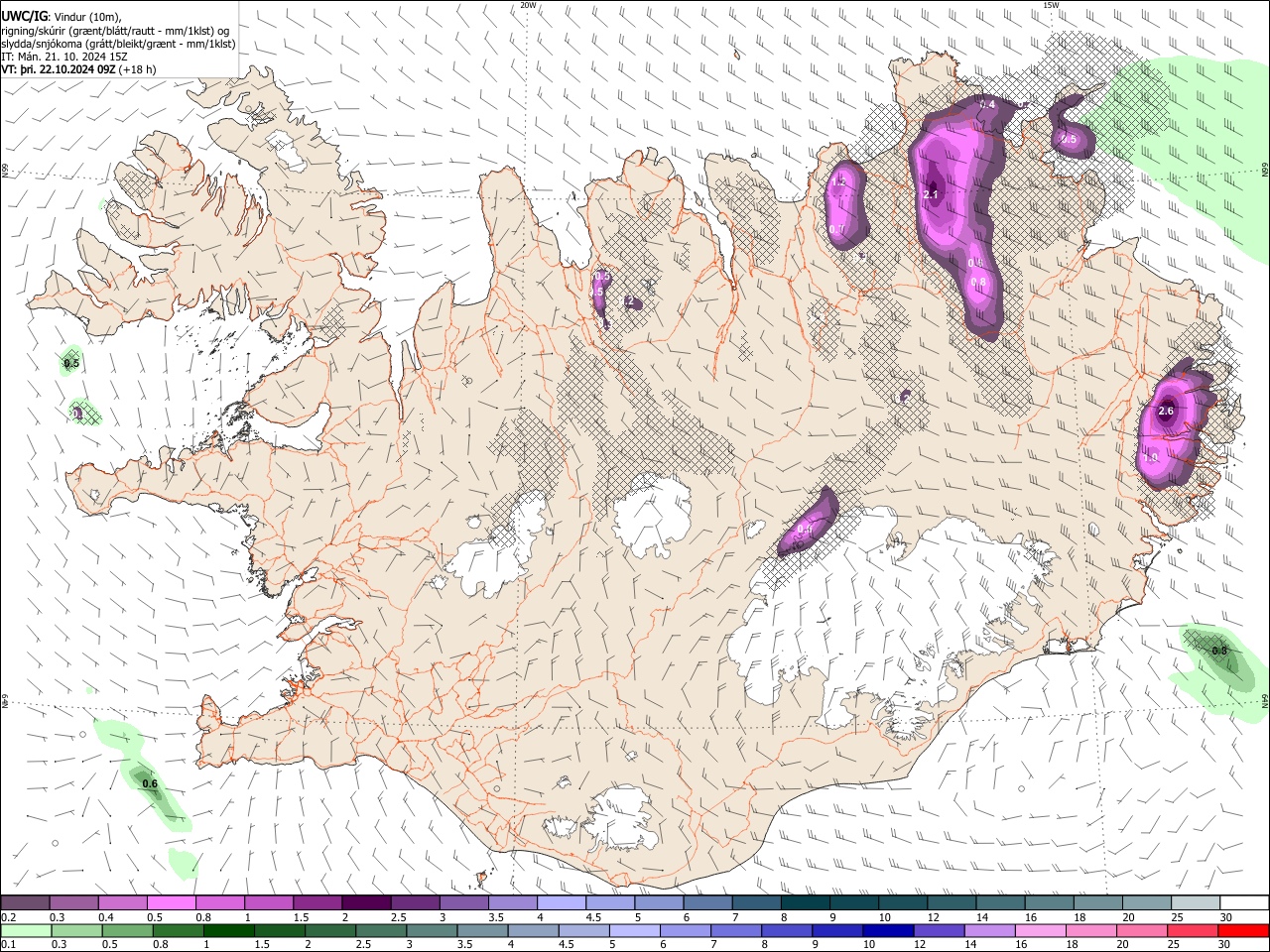Click the UWC/IG title text
The image size is (1270, 952).
tap(24, 16)
